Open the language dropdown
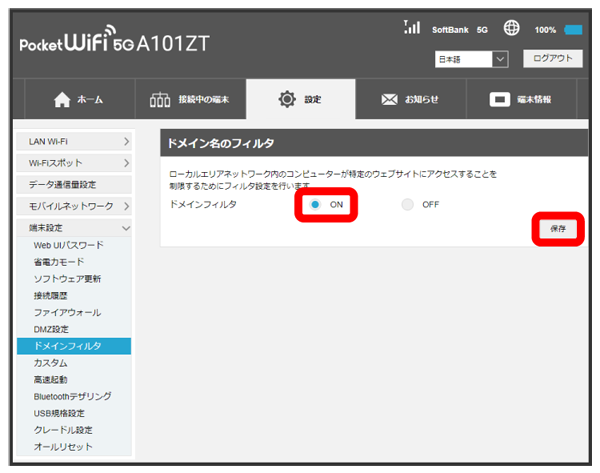Screen dimensions: 600x473 coord(472,60)
